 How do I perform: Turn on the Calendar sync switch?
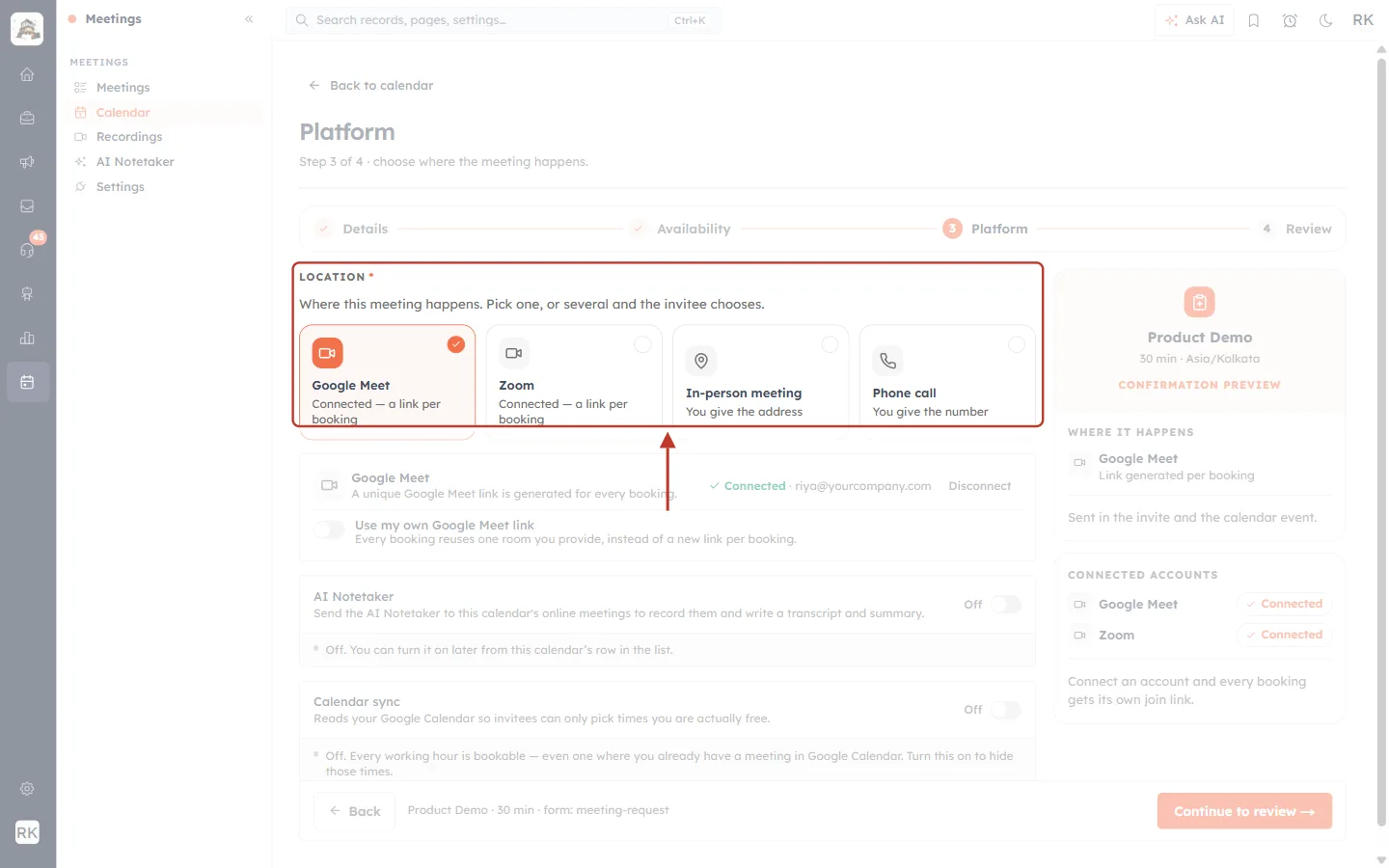[x=1006, y=710]
